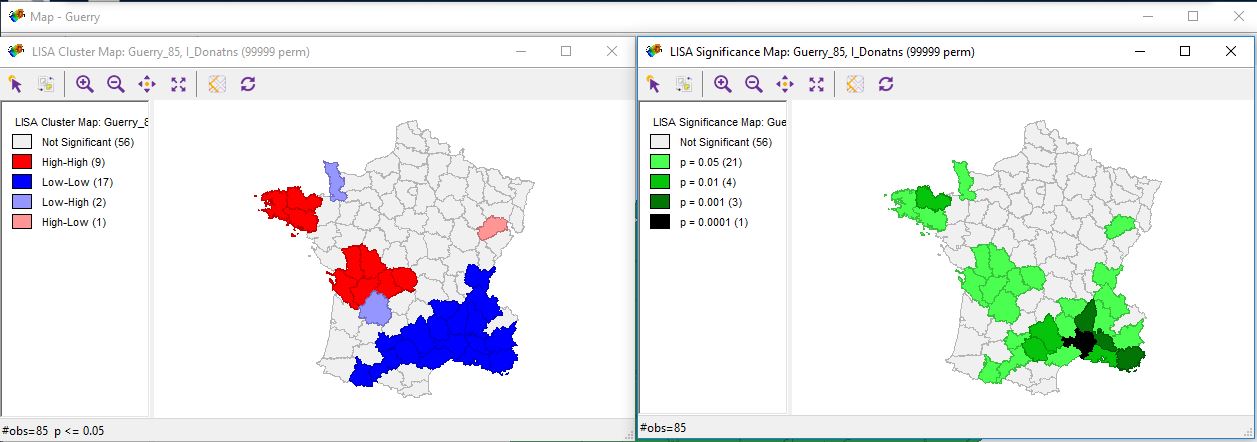Click '#obs=85' status bar in Significance window
1257x442 pixels.
[x=664, y=429]
